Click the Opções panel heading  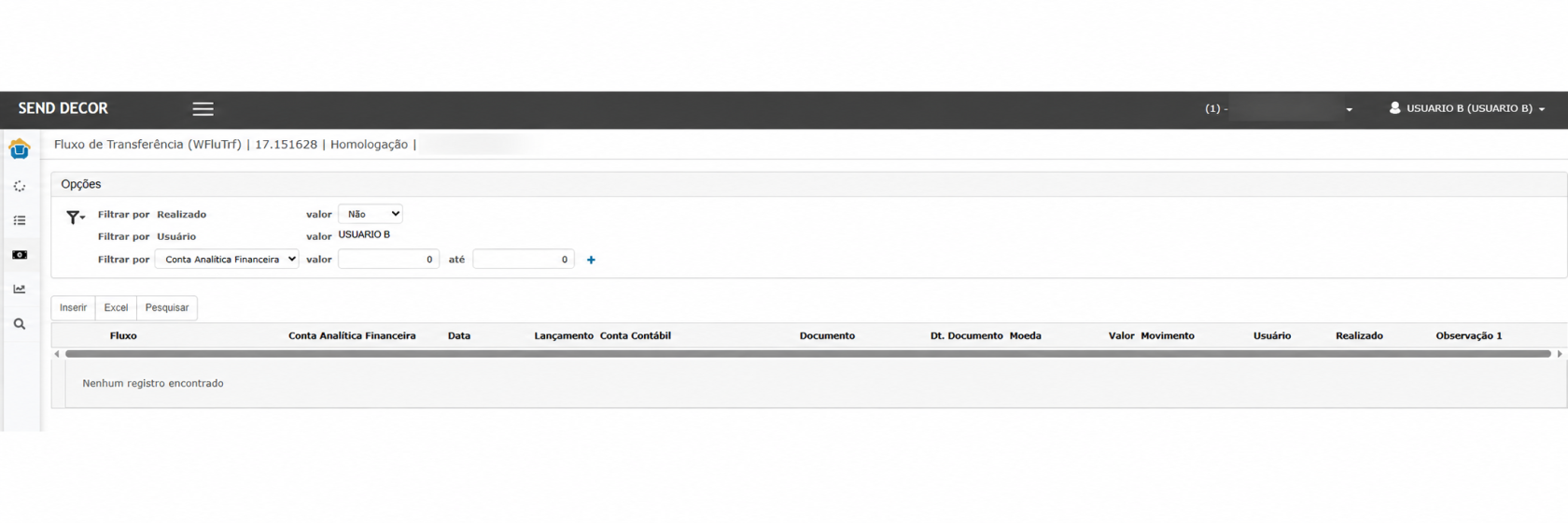[81, 184]
